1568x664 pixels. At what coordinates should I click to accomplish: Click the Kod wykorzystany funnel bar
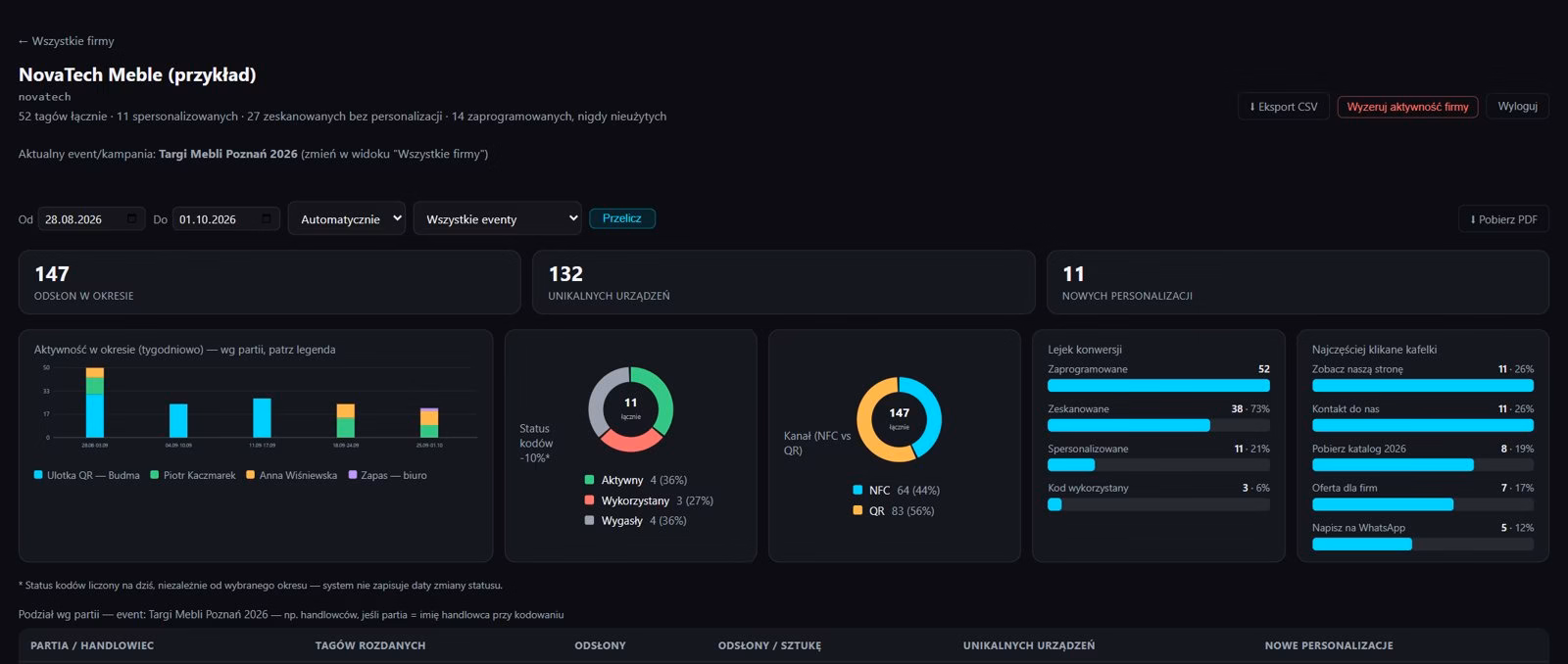(1158, 504)
